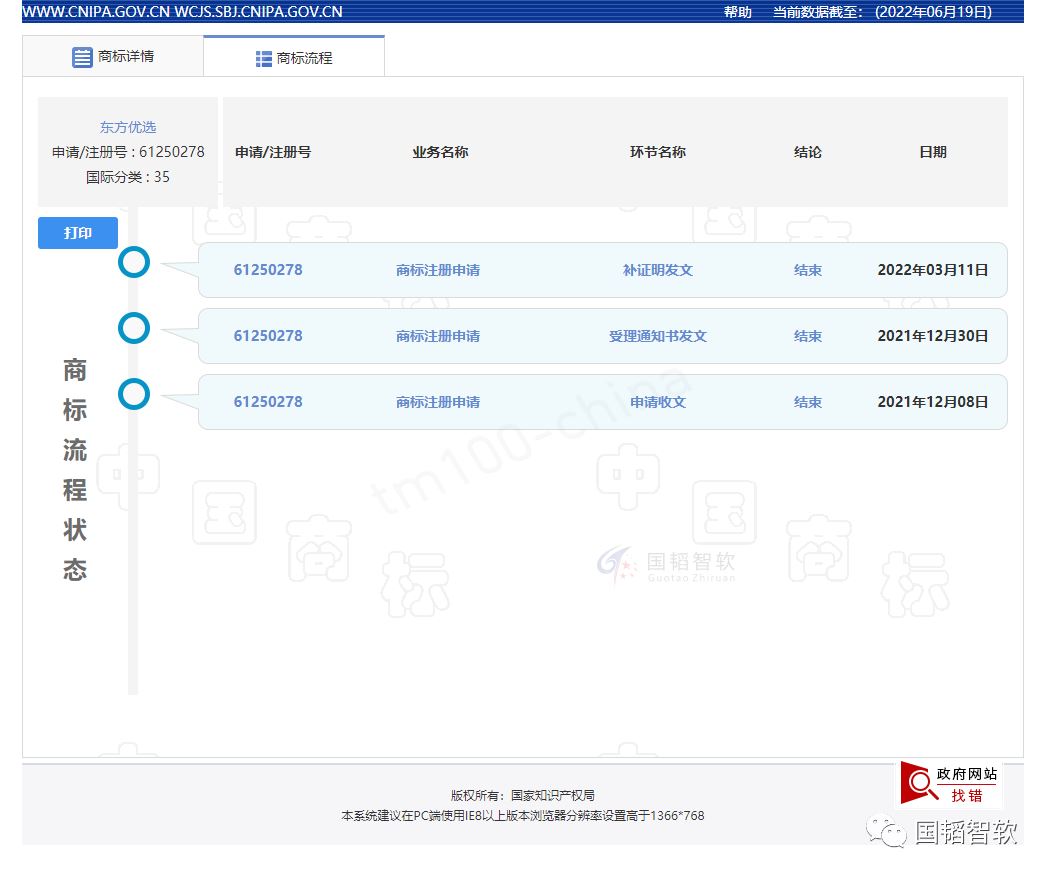
Task: Click the 商标详情 document icon
Action: point(82,57)
